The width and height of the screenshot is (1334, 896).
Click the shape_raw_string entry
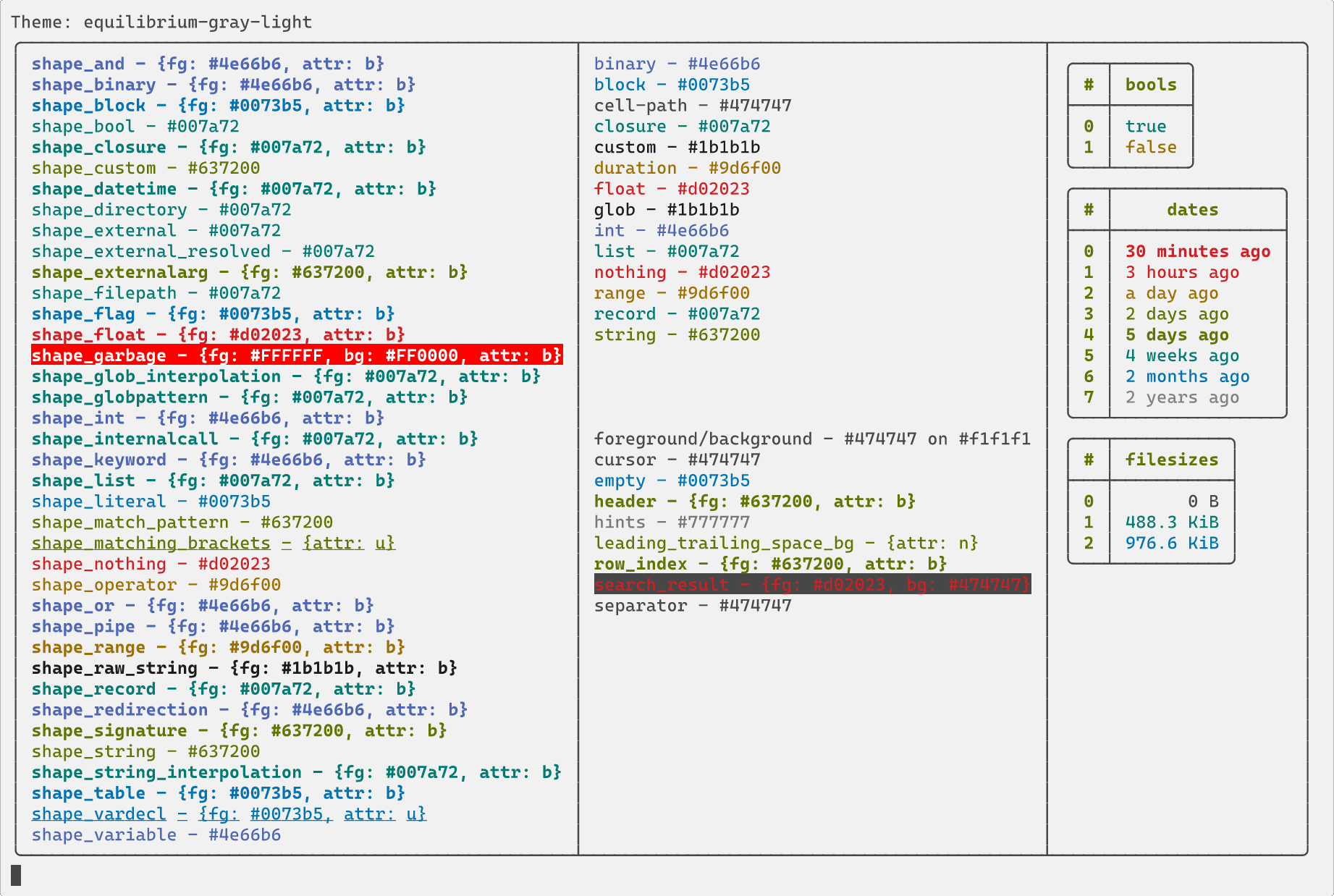coord(245,669)
